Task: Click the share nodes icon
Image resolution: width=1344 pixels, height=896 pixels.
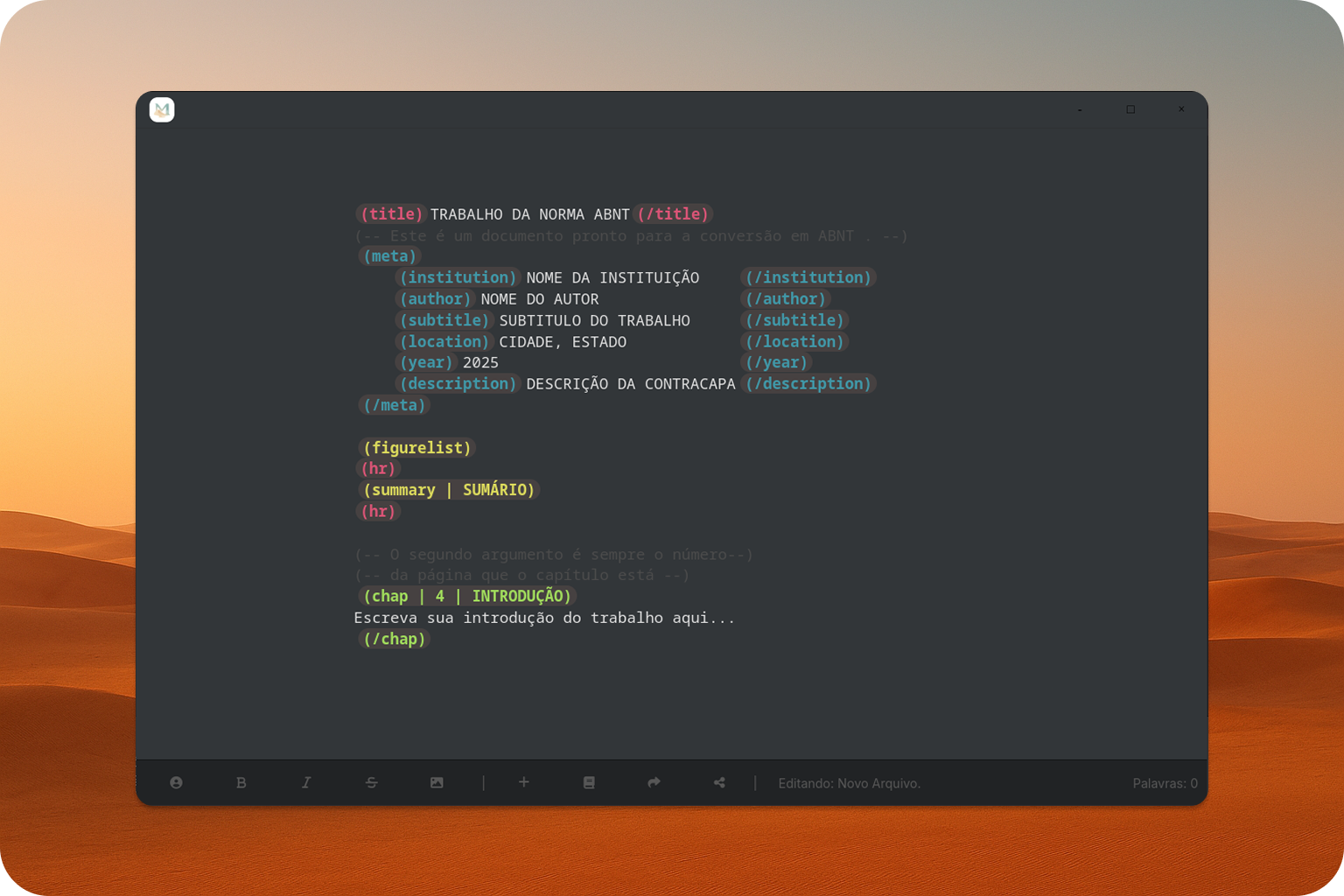Action: click(x=719, y=783)
